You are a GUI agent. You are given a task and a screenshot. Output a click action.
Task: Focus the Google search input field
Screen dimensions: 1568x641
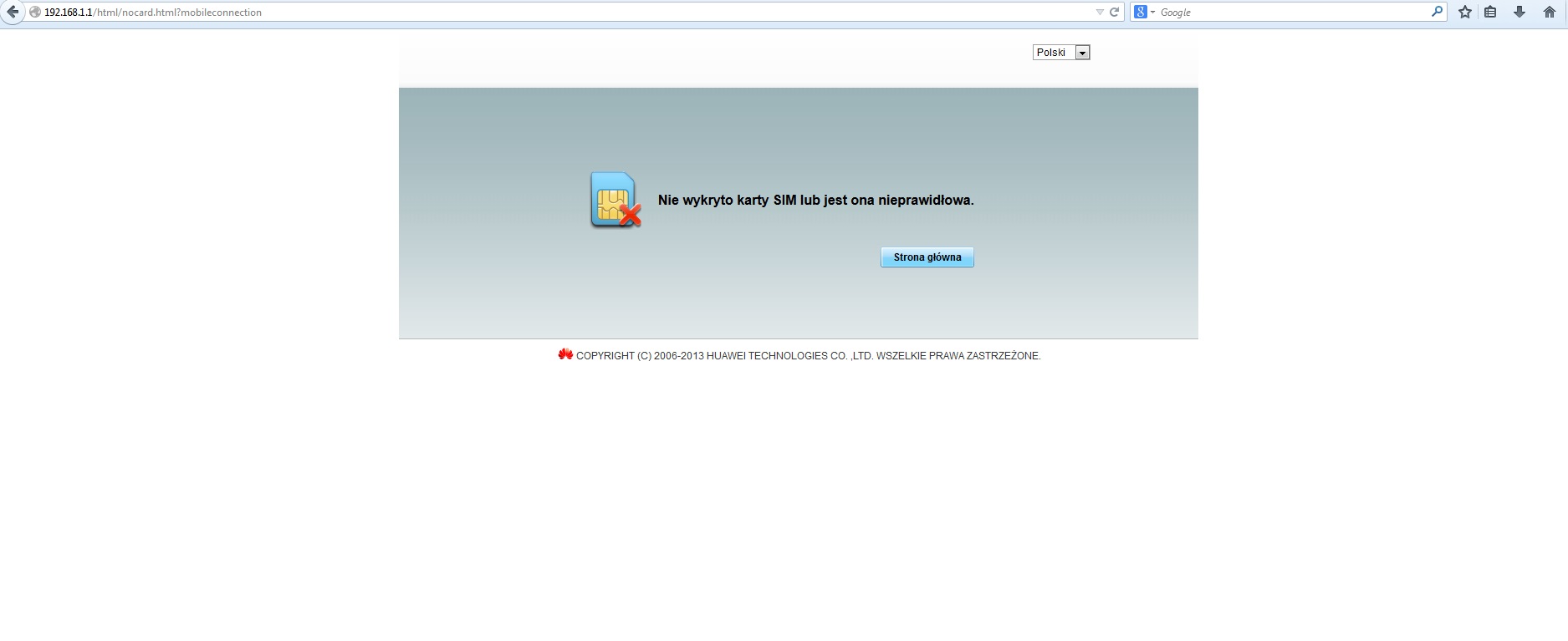pyautogui.click(x=1288, y=13)
